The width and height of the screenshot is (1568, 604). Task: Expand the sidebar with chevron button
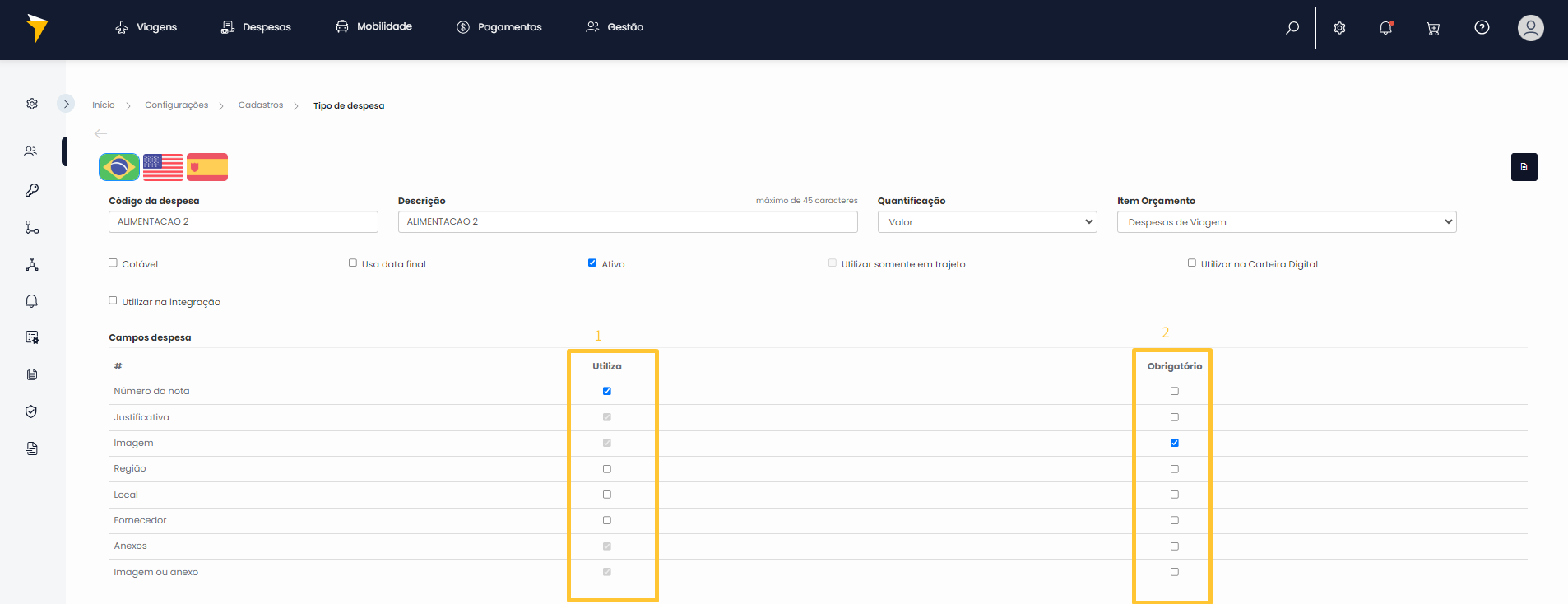(66, 104)
